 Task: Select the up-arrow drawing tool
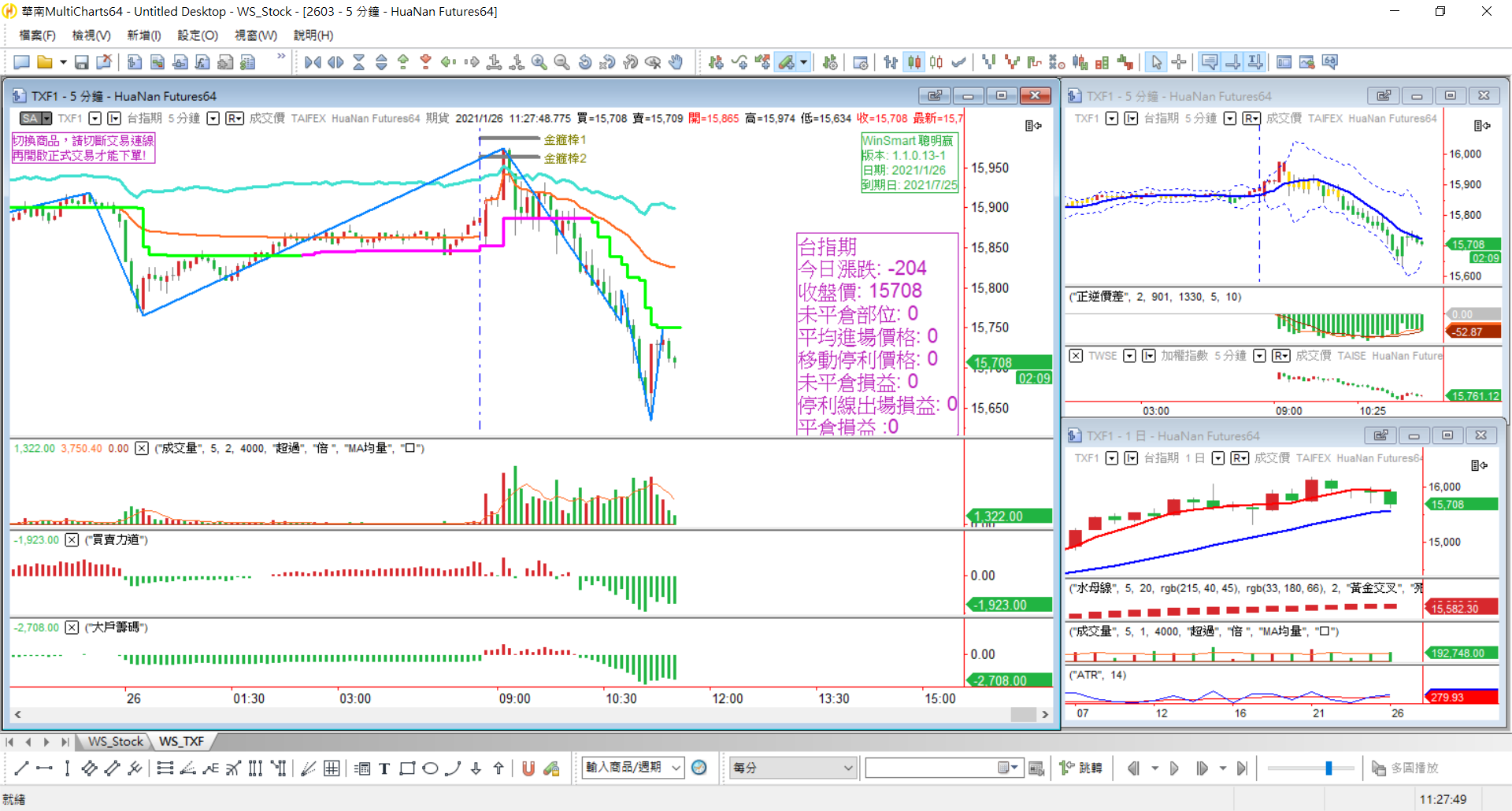tap(498, 768)
